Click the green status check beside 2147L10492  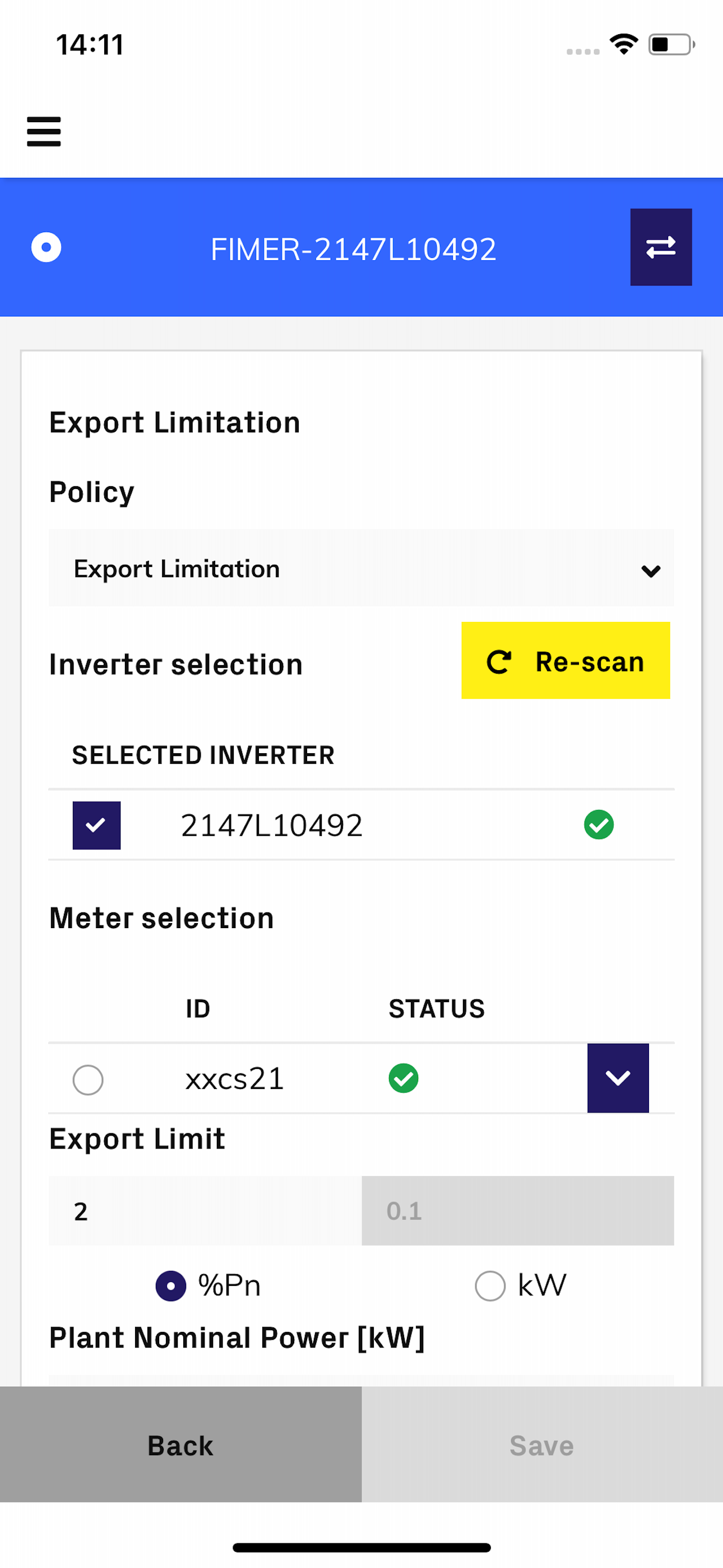(x=599, y=825)
